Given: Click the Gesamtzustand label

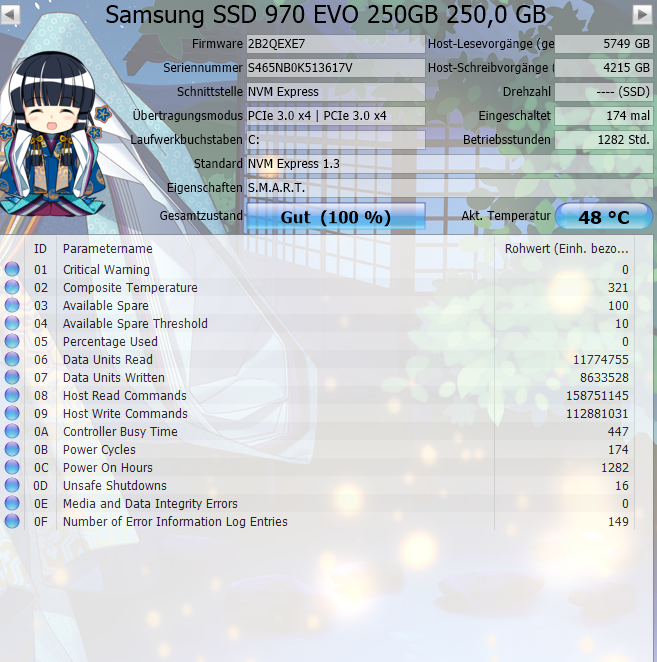Looking at the screenshot, I should pos(201,216).
